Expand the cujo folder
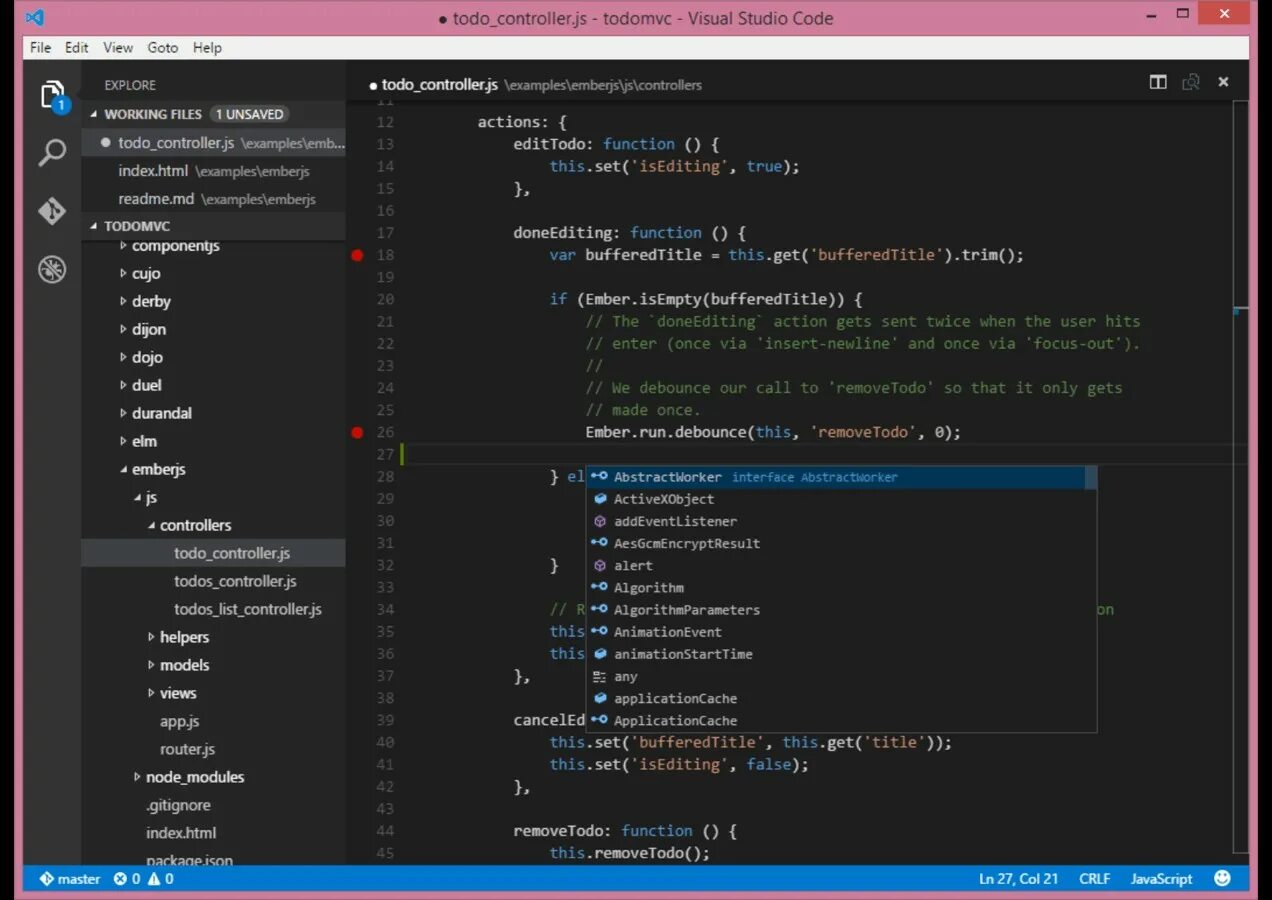Screen dimensions: 1272x900 pos(123,273)
